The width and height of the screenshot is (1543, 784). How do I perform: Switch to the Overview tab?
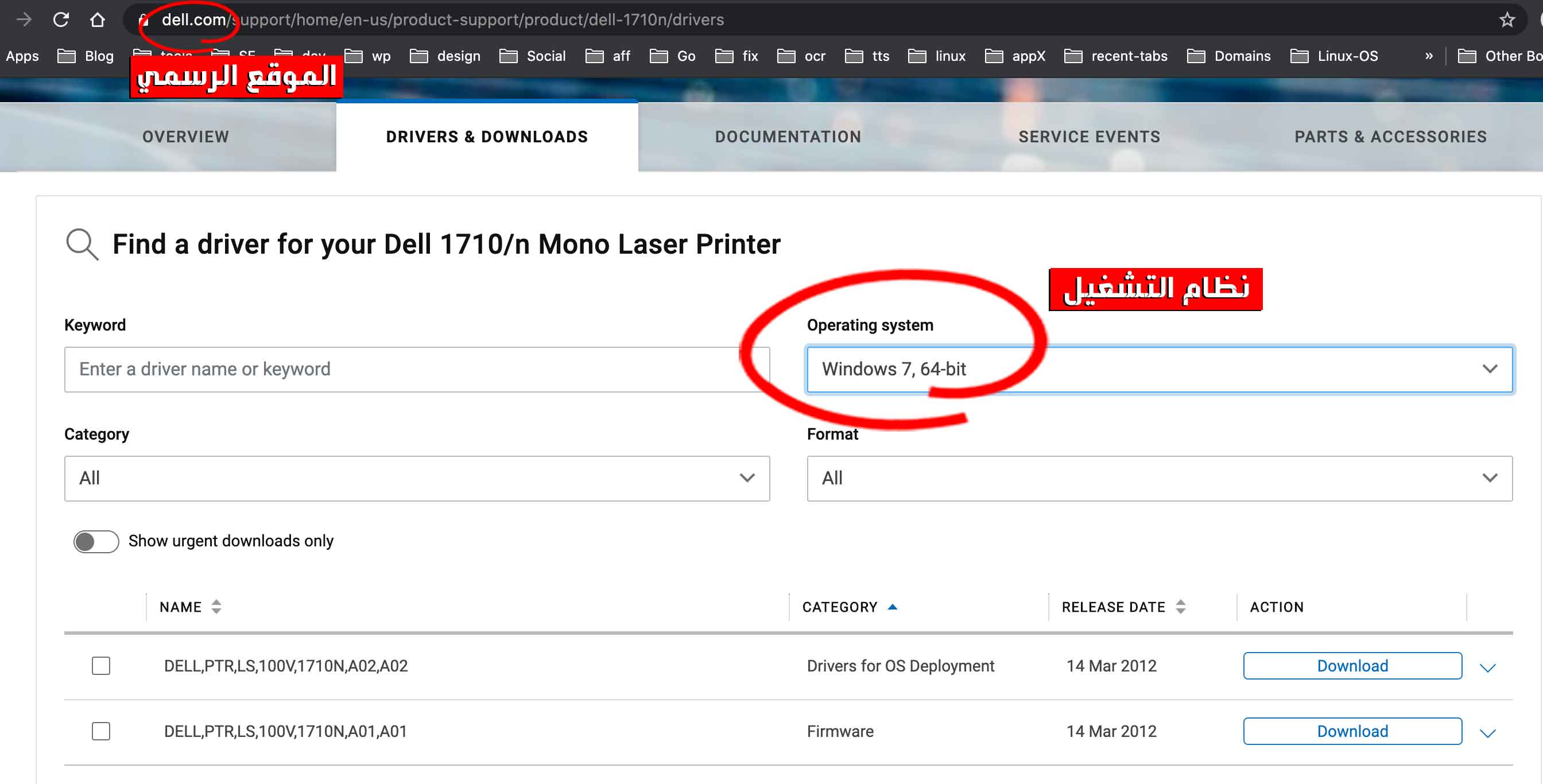185,137
